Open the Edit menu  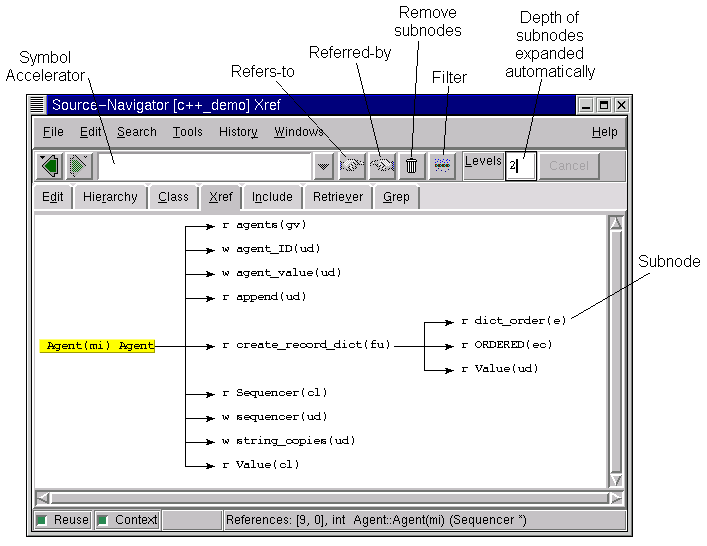click(x=90, y=132)
